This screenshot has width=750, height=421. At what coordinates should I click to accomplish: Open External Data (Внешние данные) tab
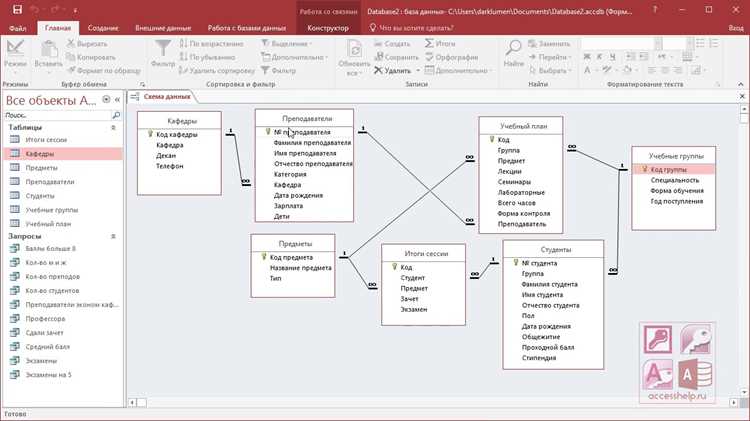tap(163, 28)
